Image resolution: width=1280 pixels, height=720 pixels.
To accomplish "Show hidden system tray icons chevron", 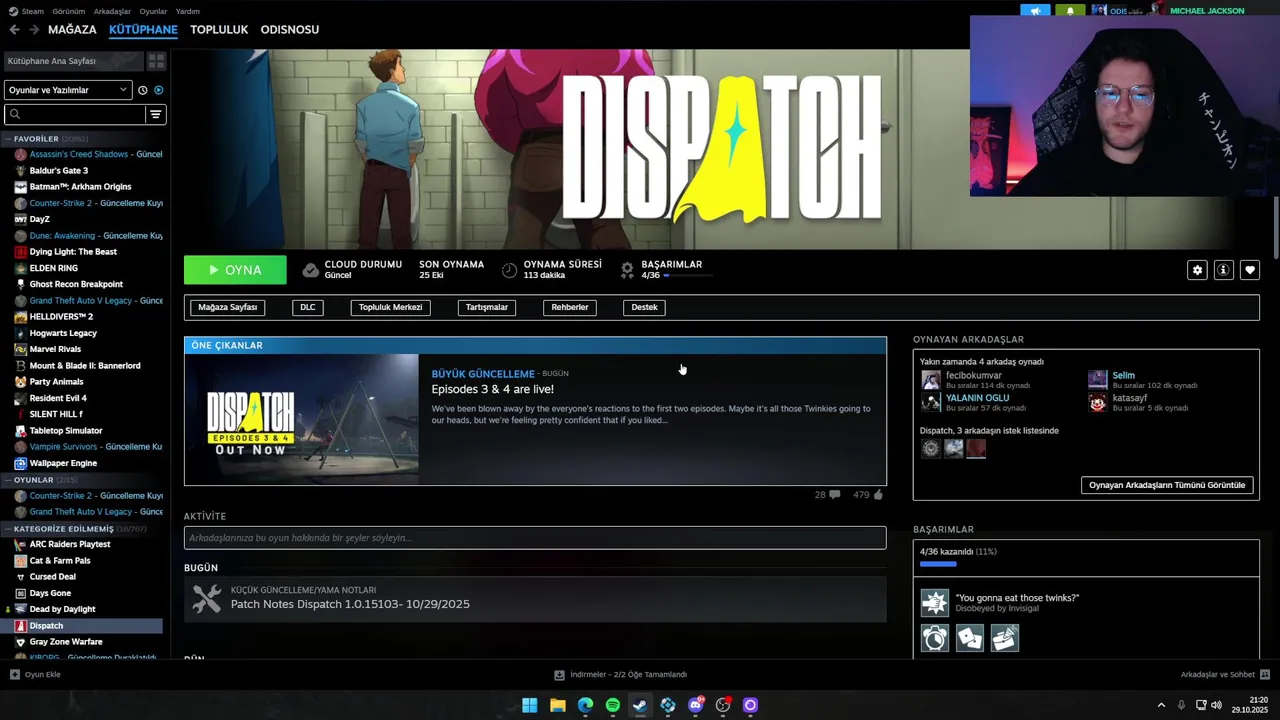I will point(1161,705).
